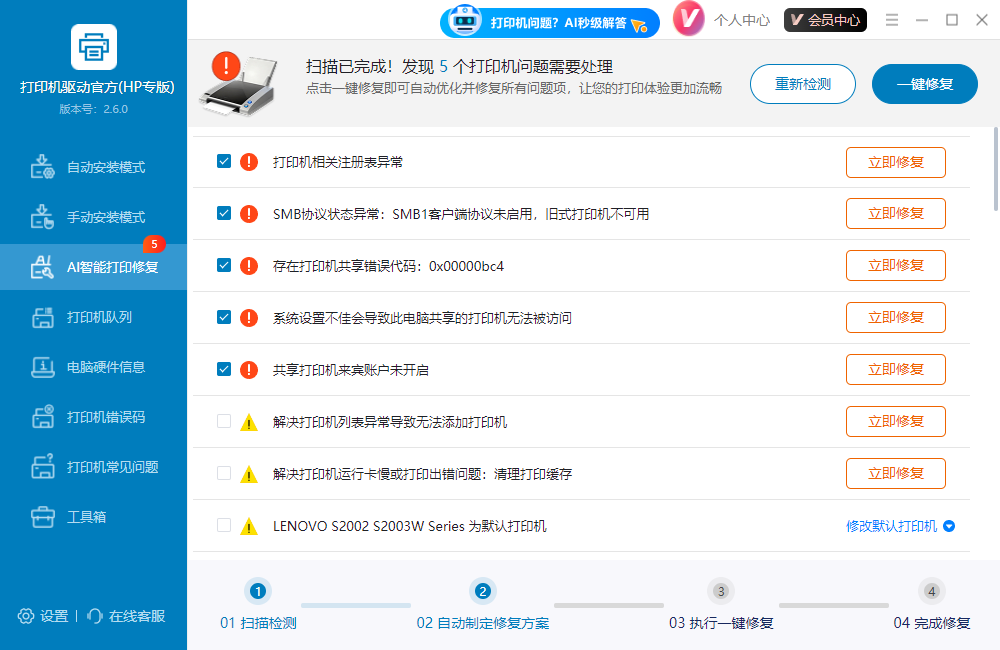Click the 电脑硬件信息 monitor icon
The image size is (1000, 650).
pos(42,367)
